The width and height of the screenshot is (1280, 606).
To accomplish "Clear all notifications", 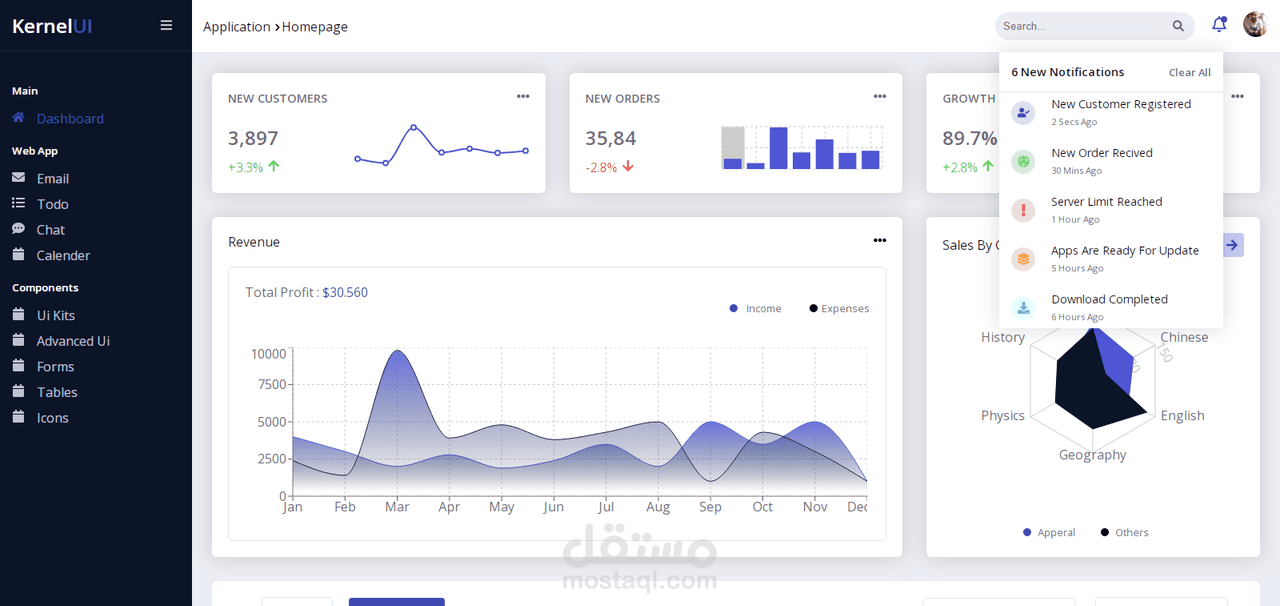I will (x=1189, y=72).
